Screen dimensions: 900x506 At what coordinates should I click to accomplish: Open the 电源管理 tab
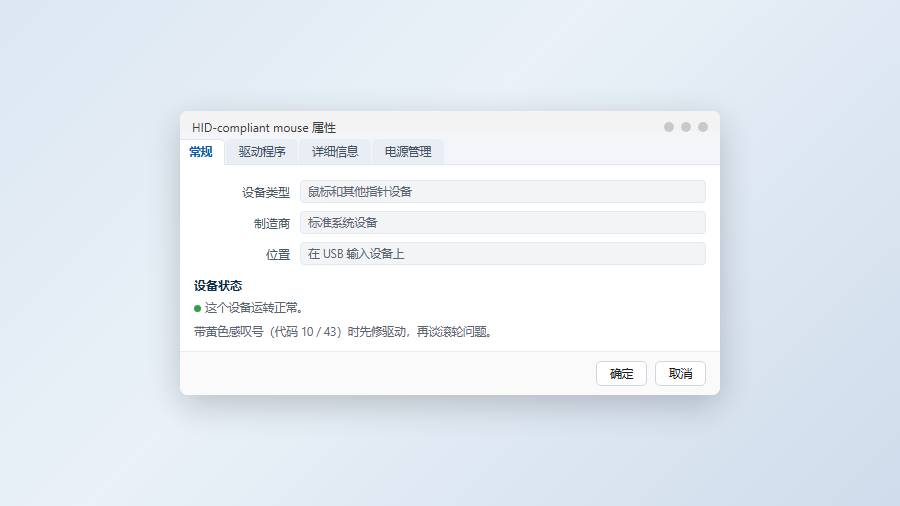(408, 152)
